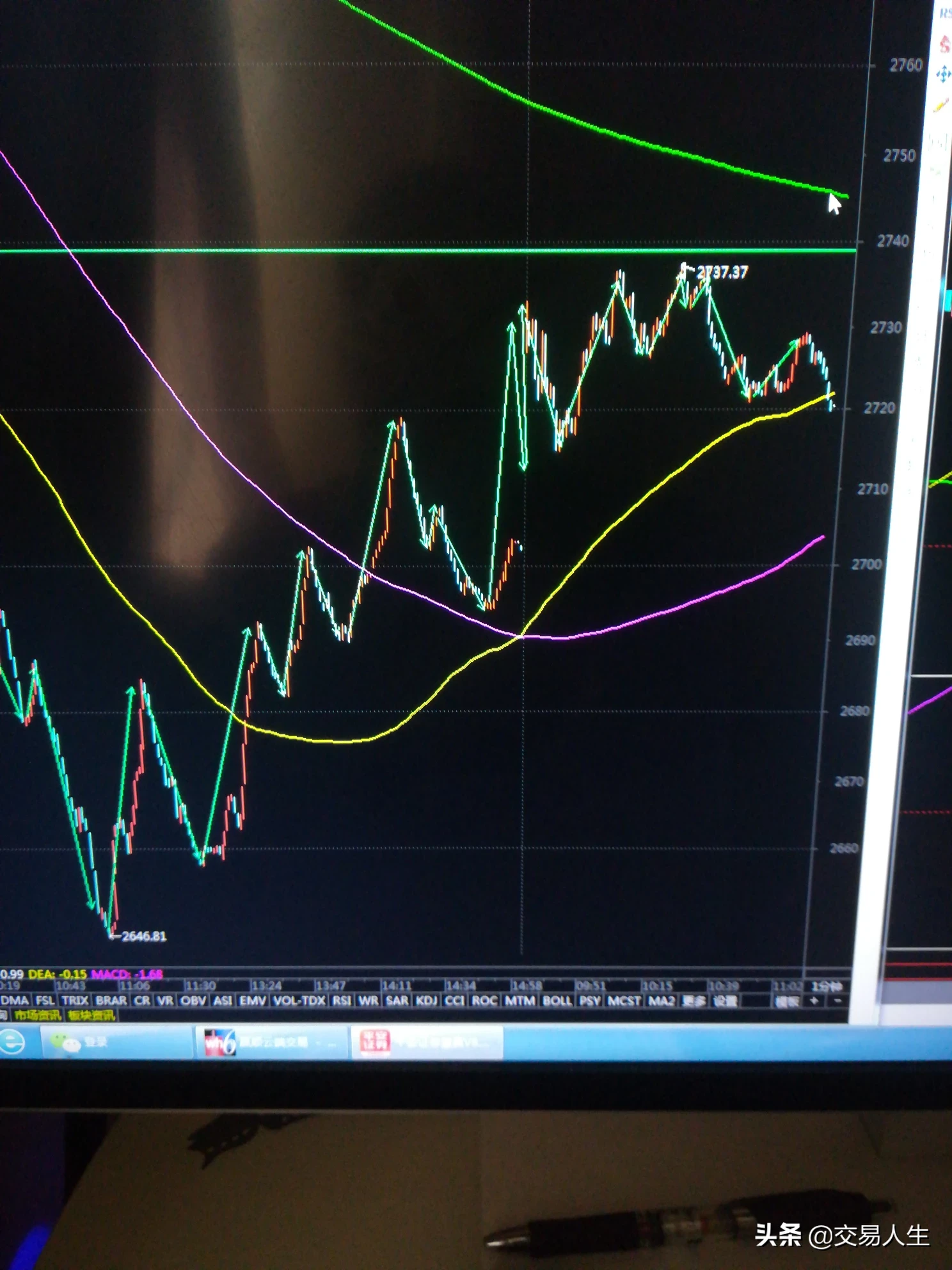Click the 2737.37 high price label
This screenshot has width=952, height=1270.
[x=722, y=273]
